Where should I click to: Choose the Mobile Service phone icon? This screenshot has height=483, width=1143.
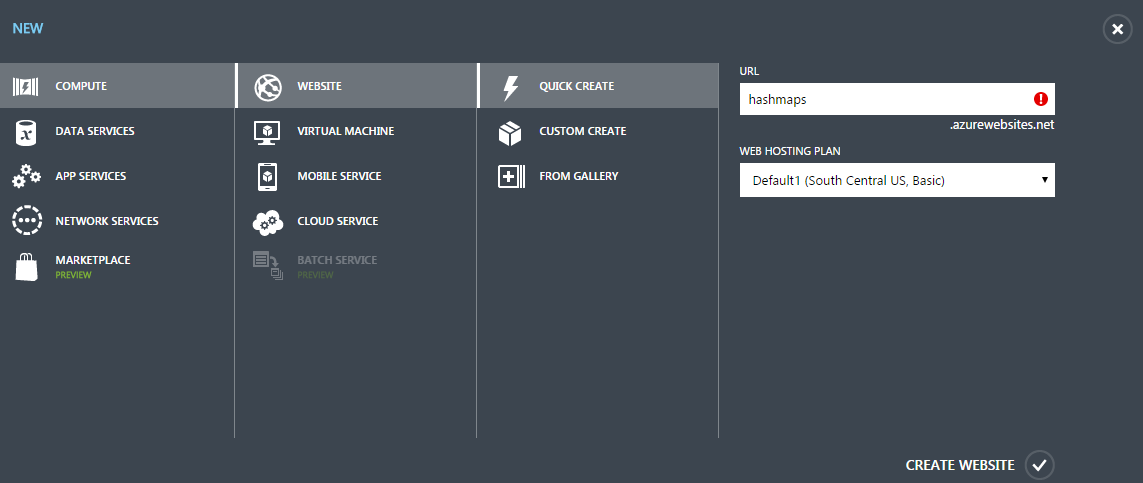coord(268,176)
